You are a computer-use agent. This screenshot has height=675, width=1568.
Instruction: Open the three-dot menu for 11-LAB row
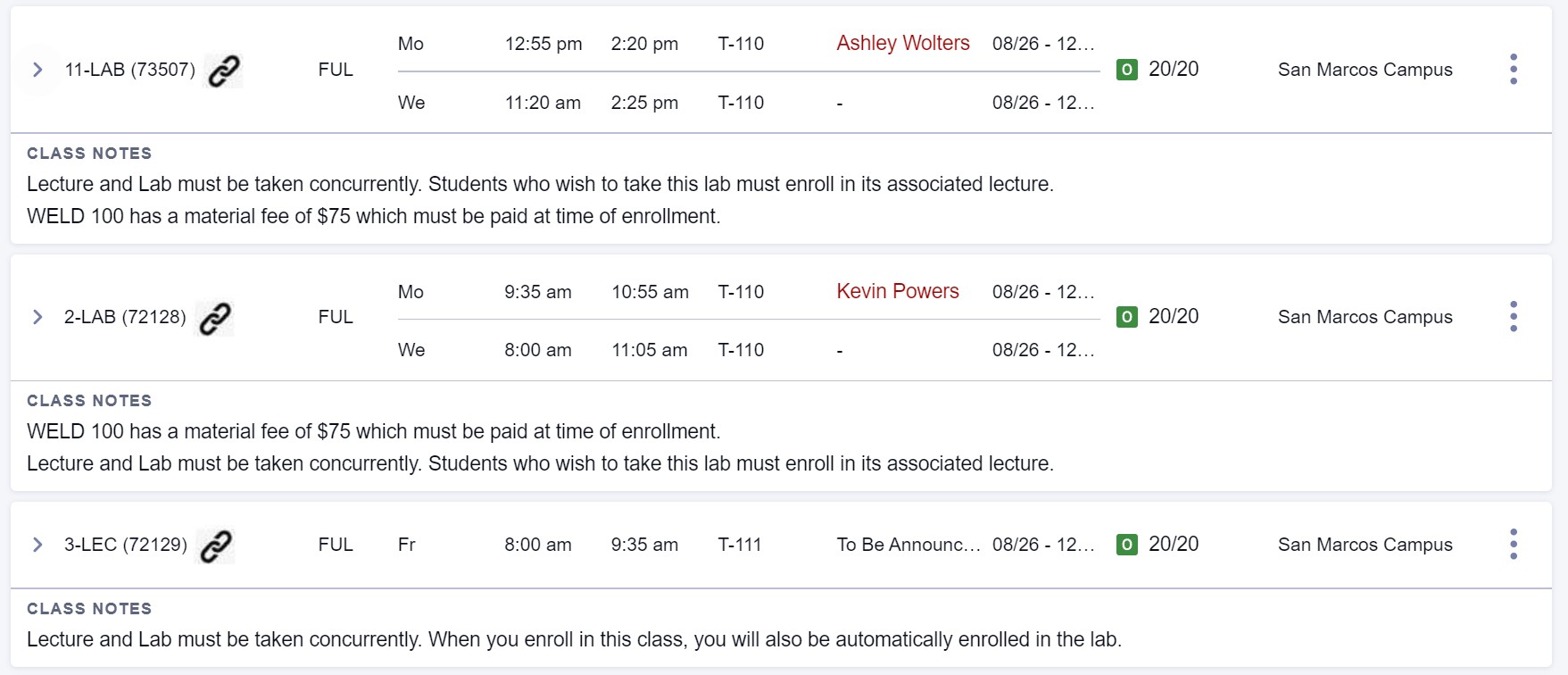click(x=1513, y=69)
